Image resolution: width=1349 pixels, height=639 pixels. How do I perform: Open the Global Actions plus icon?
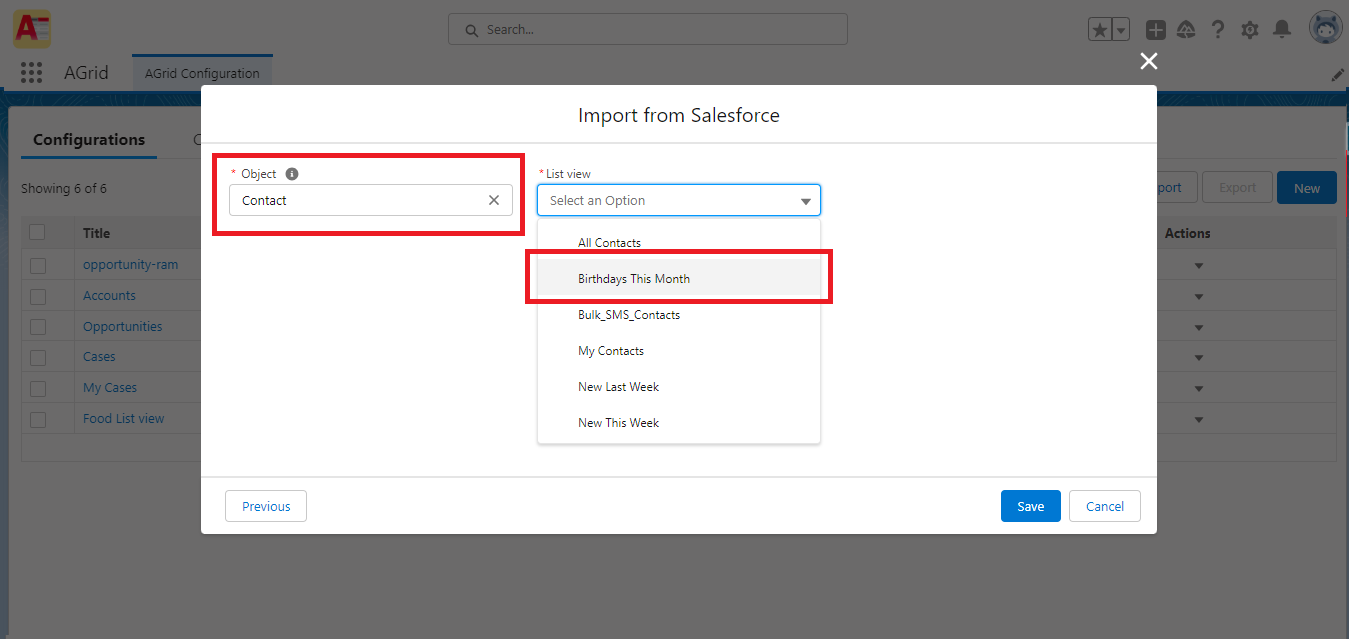click(x=1155, y=30)
